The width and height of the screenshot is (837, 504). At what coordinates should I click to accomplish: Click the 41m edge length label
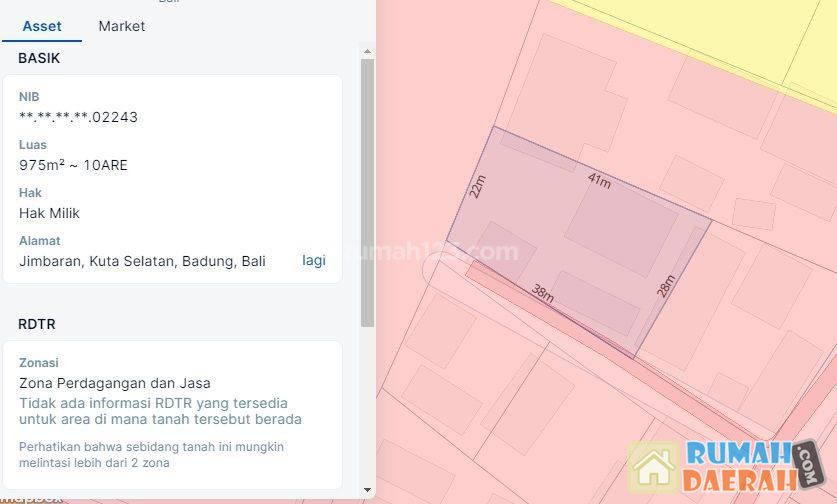tap(599, 180)
